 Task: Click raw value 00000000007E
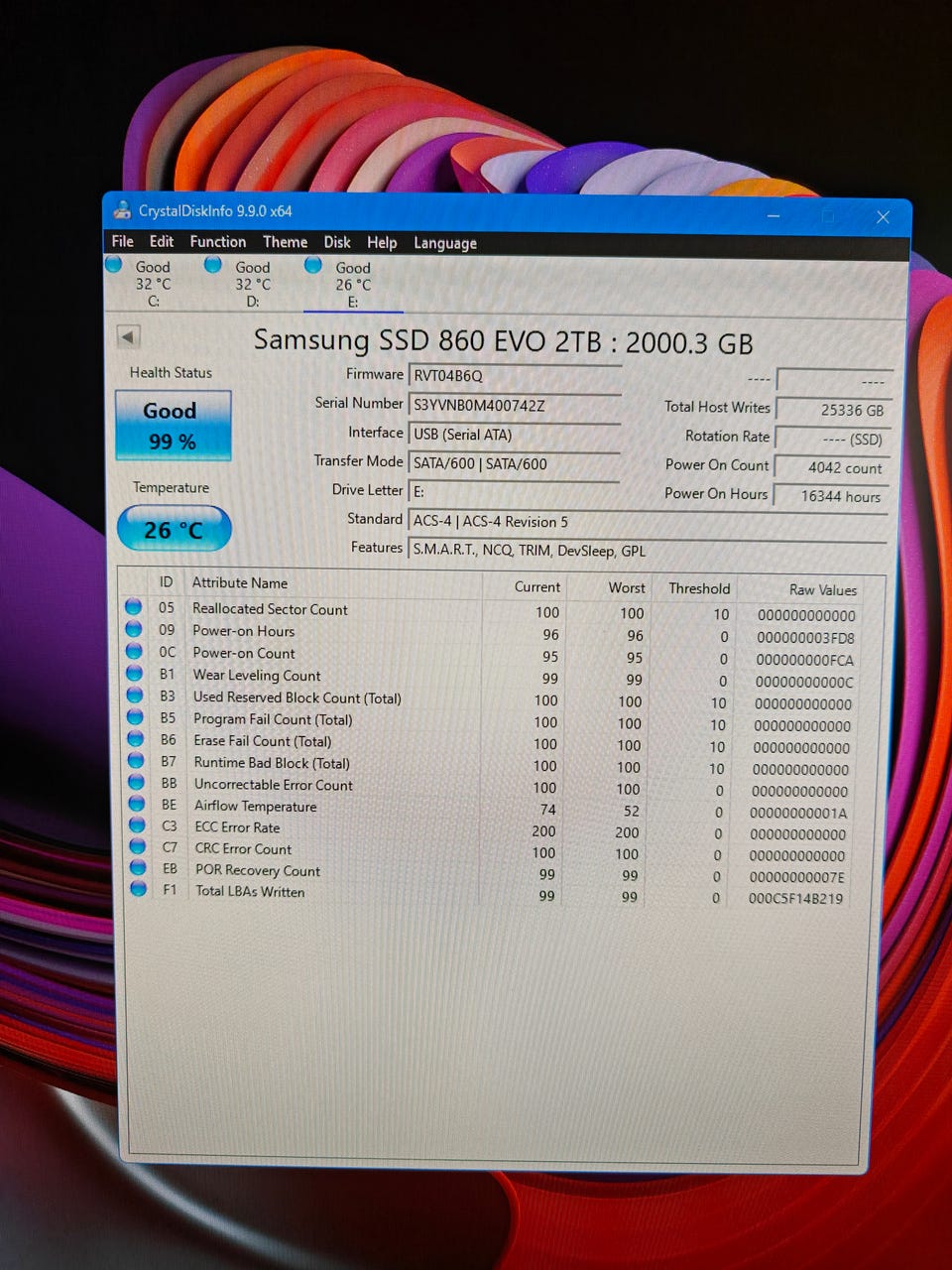coord(796,877)
